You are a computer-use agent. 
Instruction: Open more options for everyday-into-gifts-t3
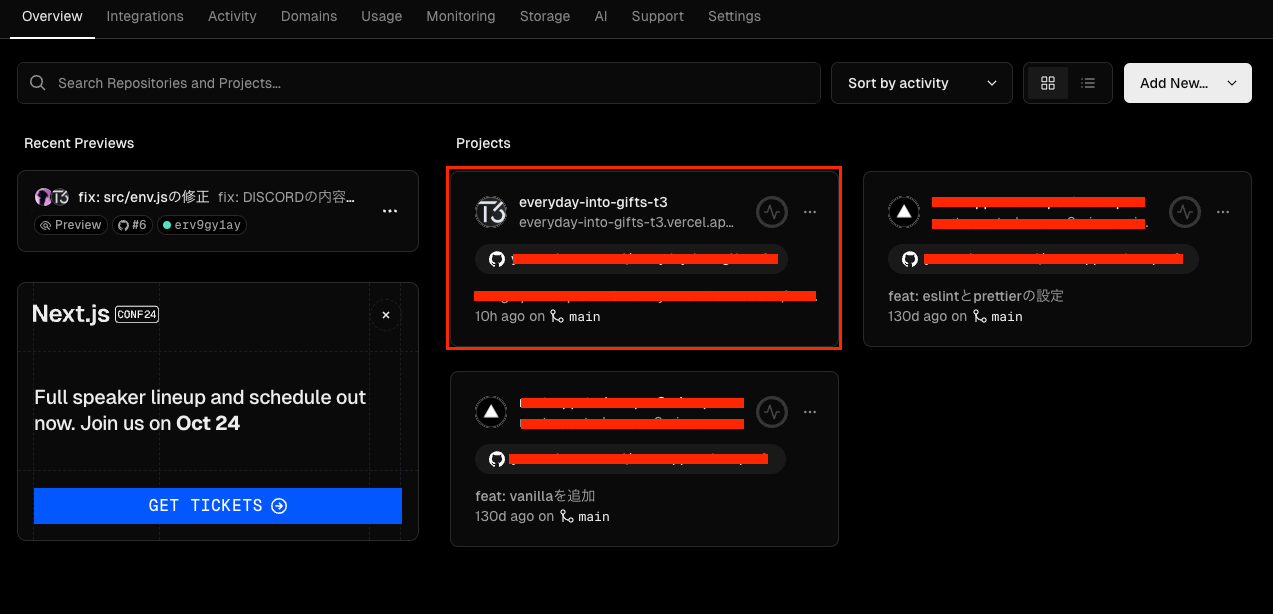click(810, 212)
